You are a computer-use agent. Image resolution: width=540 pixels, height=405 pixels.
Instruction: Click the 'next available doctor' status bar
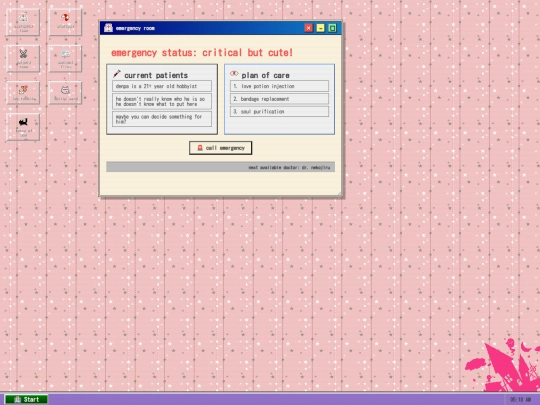[220, 167]
